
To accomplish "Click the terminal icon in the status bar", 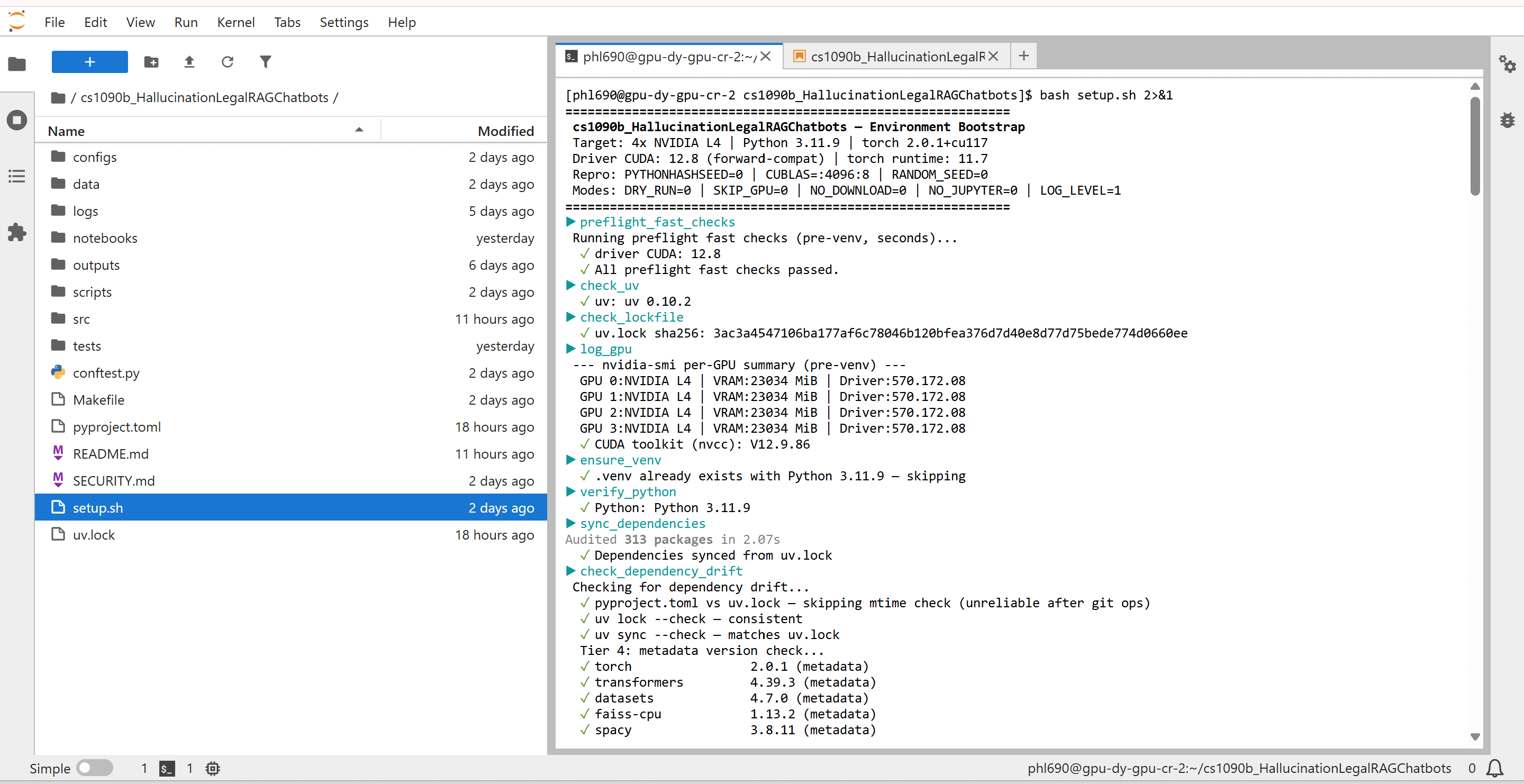I will (x=166, y=768).
